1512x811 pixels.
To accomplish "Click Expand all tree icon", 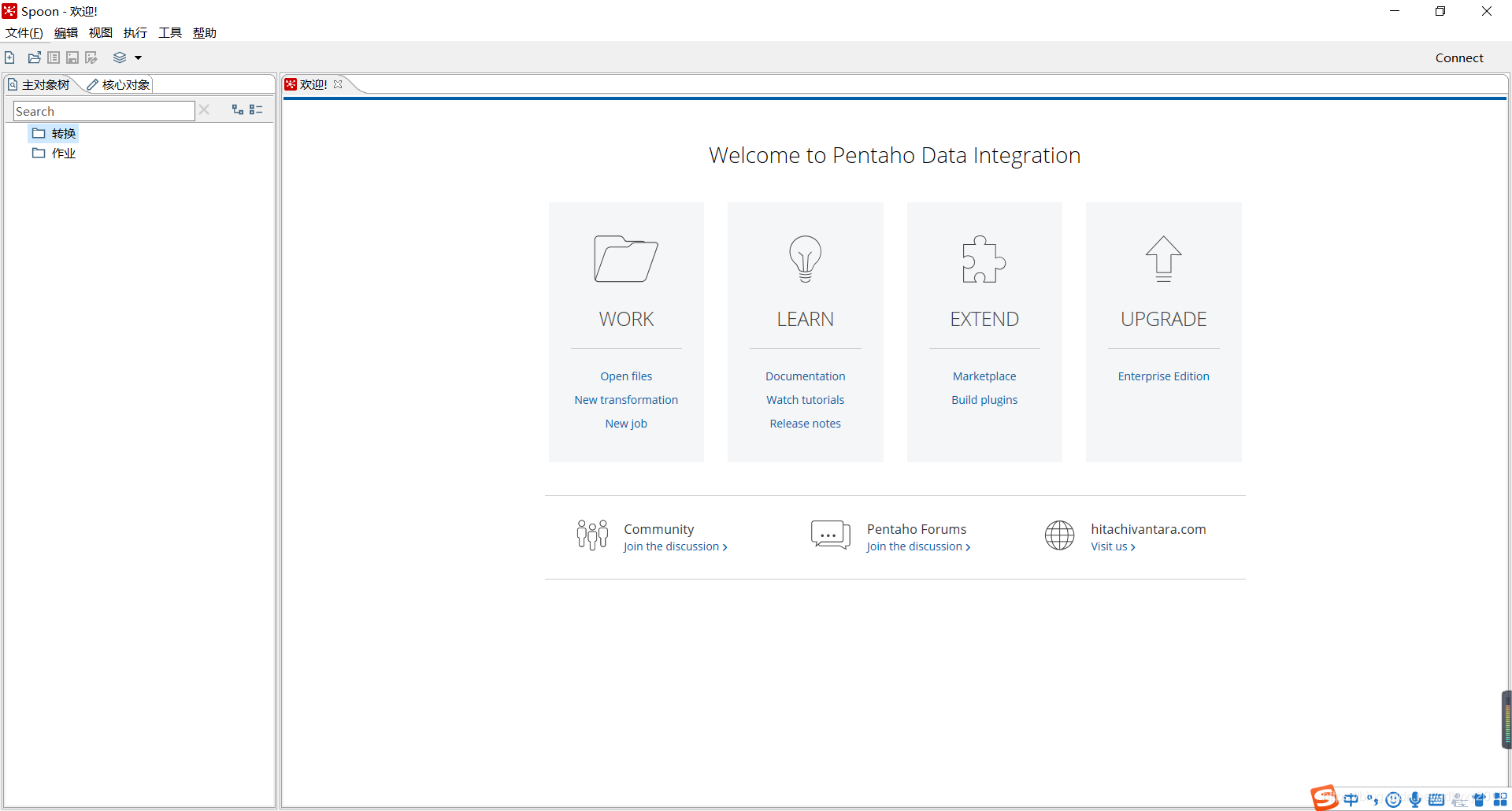I will [x=238, y=109].
